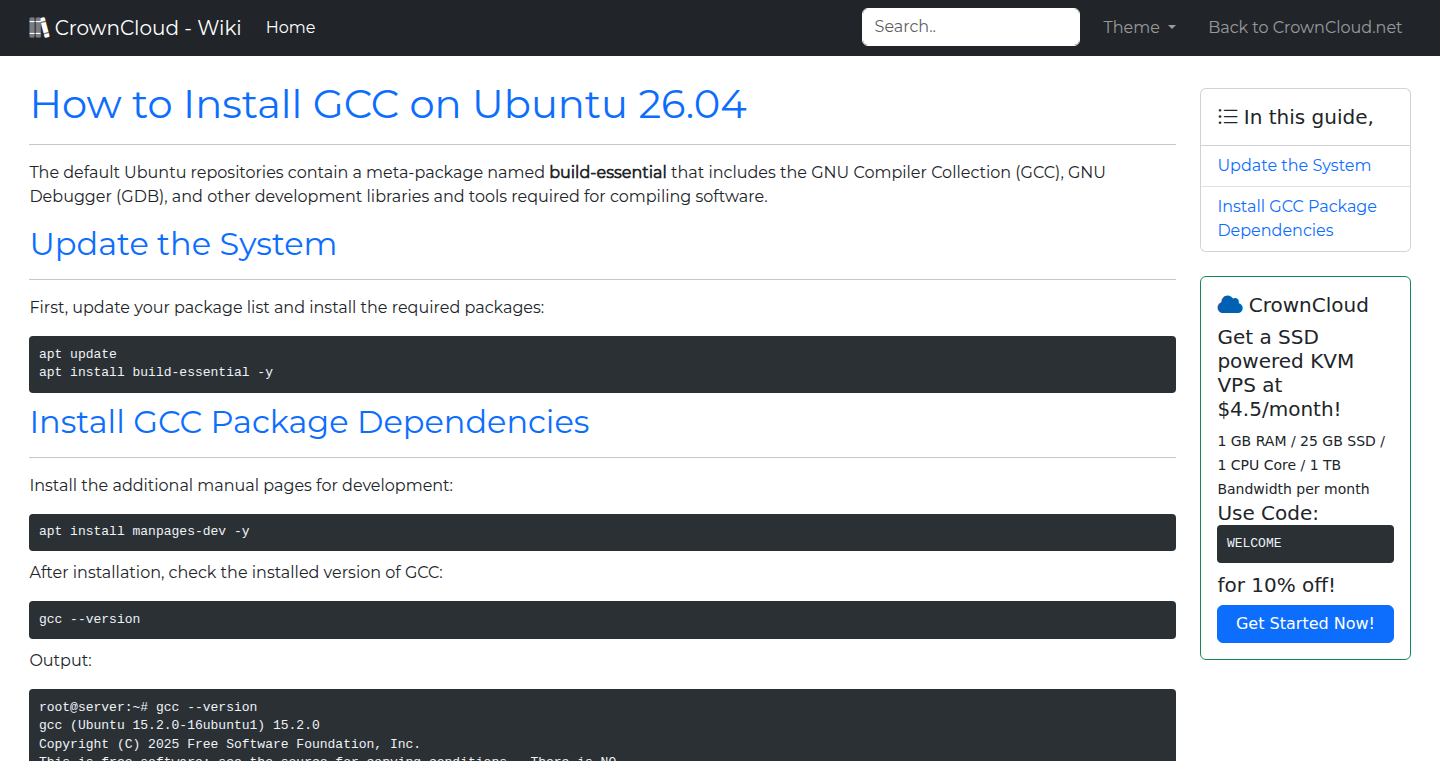
Task: Click the CrownCloud books logo icon
Action: 39,28
